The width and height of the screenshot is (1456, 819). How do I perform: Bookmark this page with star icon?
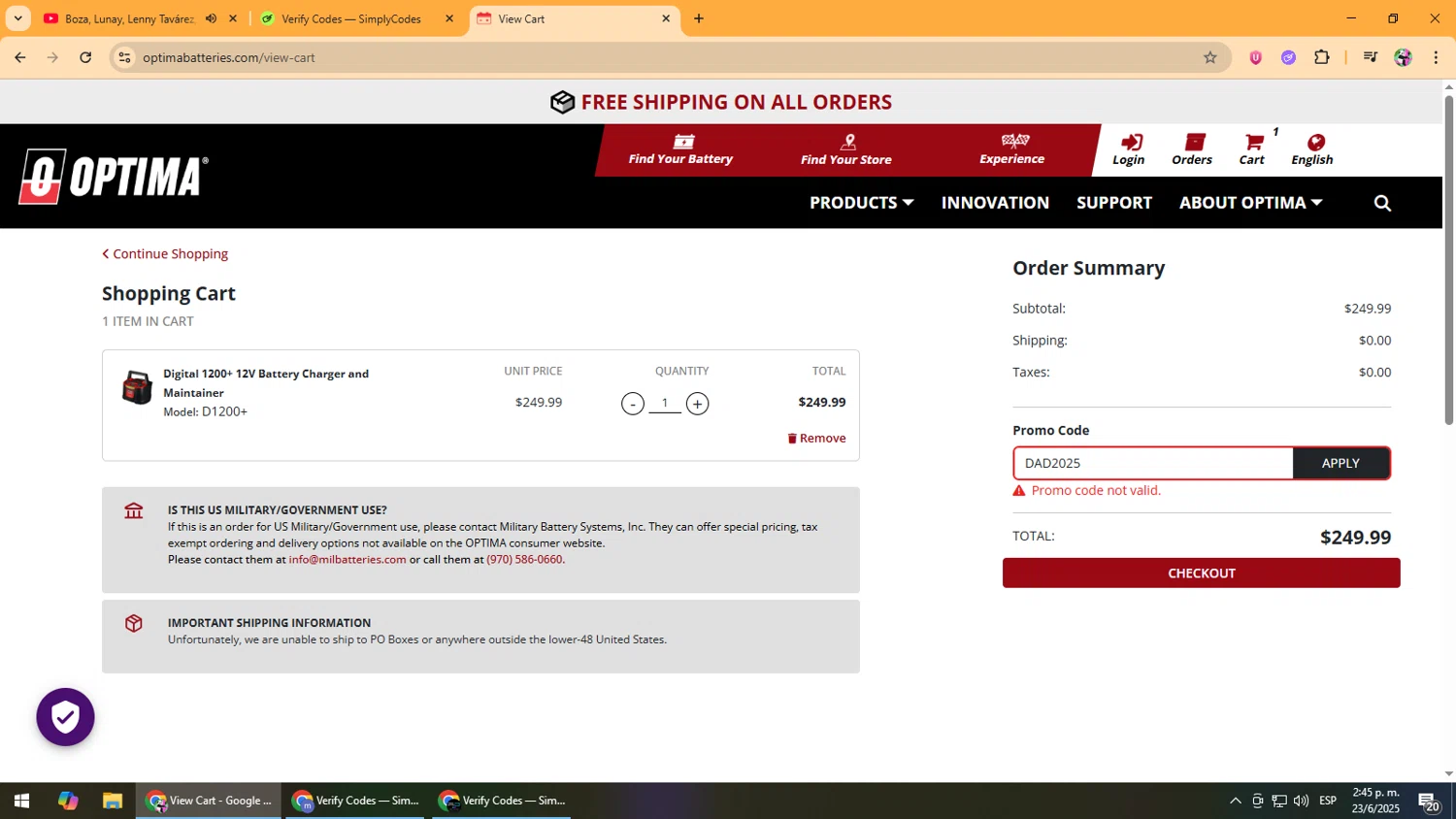coord(1209,57)
